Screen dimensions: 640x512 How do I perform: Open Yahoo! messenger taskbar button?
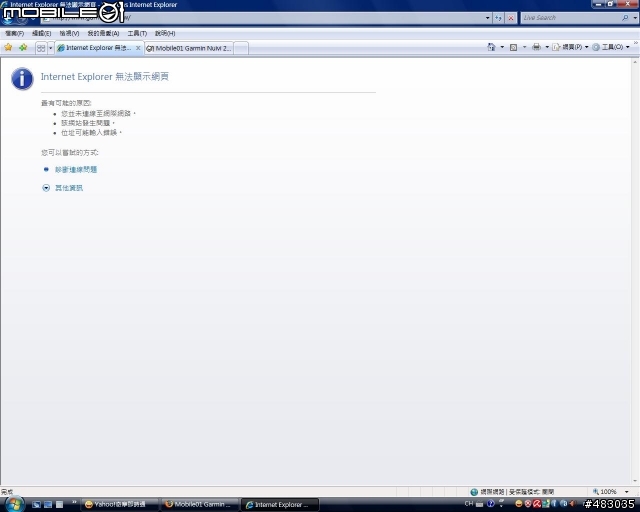(x=120, y=505)
